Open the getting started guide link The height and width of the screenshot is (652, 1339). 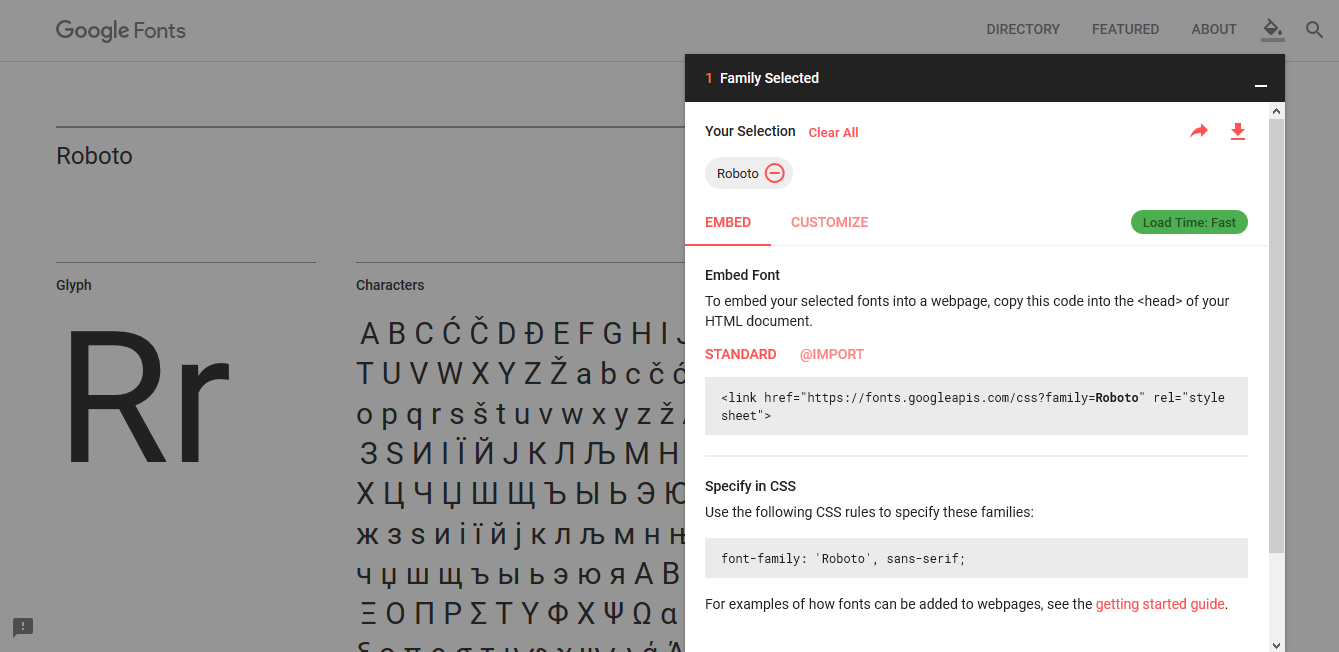click(x=1160, y=604)
